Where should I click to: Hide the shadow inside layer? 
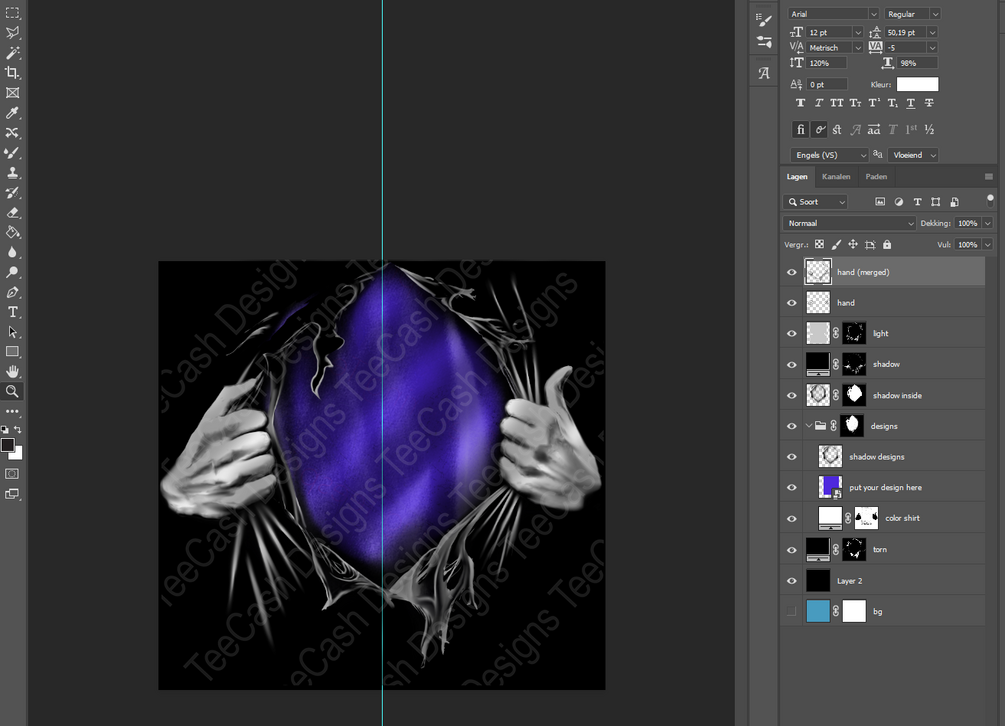(x=792, y=395)
